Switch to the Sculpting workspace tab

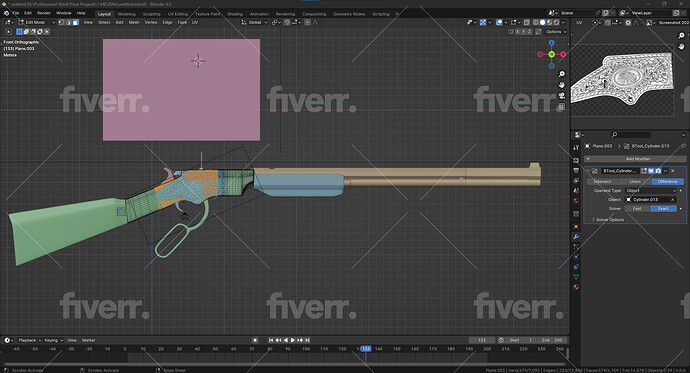[x=151, y=14]
